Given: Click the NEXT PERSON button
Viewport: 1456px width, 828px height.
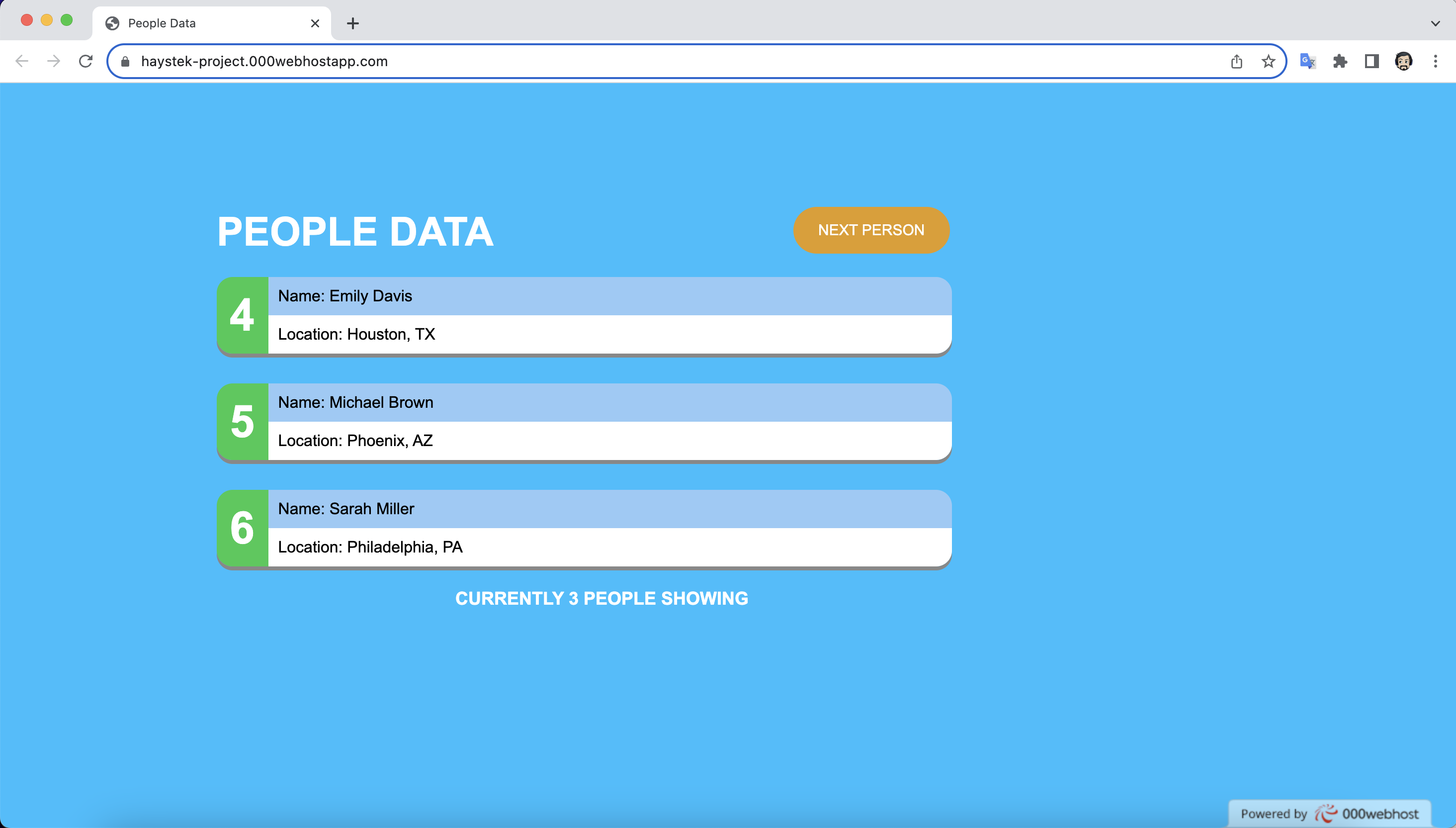Looking at the screenshot, I should click(x=870, y=230).
